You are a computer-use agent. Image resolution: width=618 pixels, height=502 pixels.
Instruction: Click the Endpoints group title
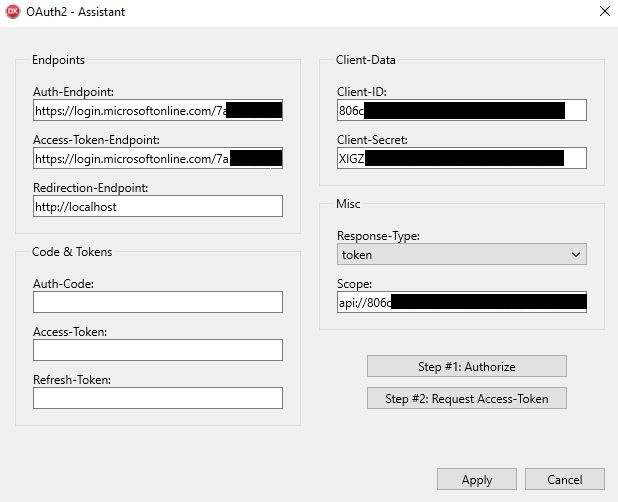click(x=58, y=60)
